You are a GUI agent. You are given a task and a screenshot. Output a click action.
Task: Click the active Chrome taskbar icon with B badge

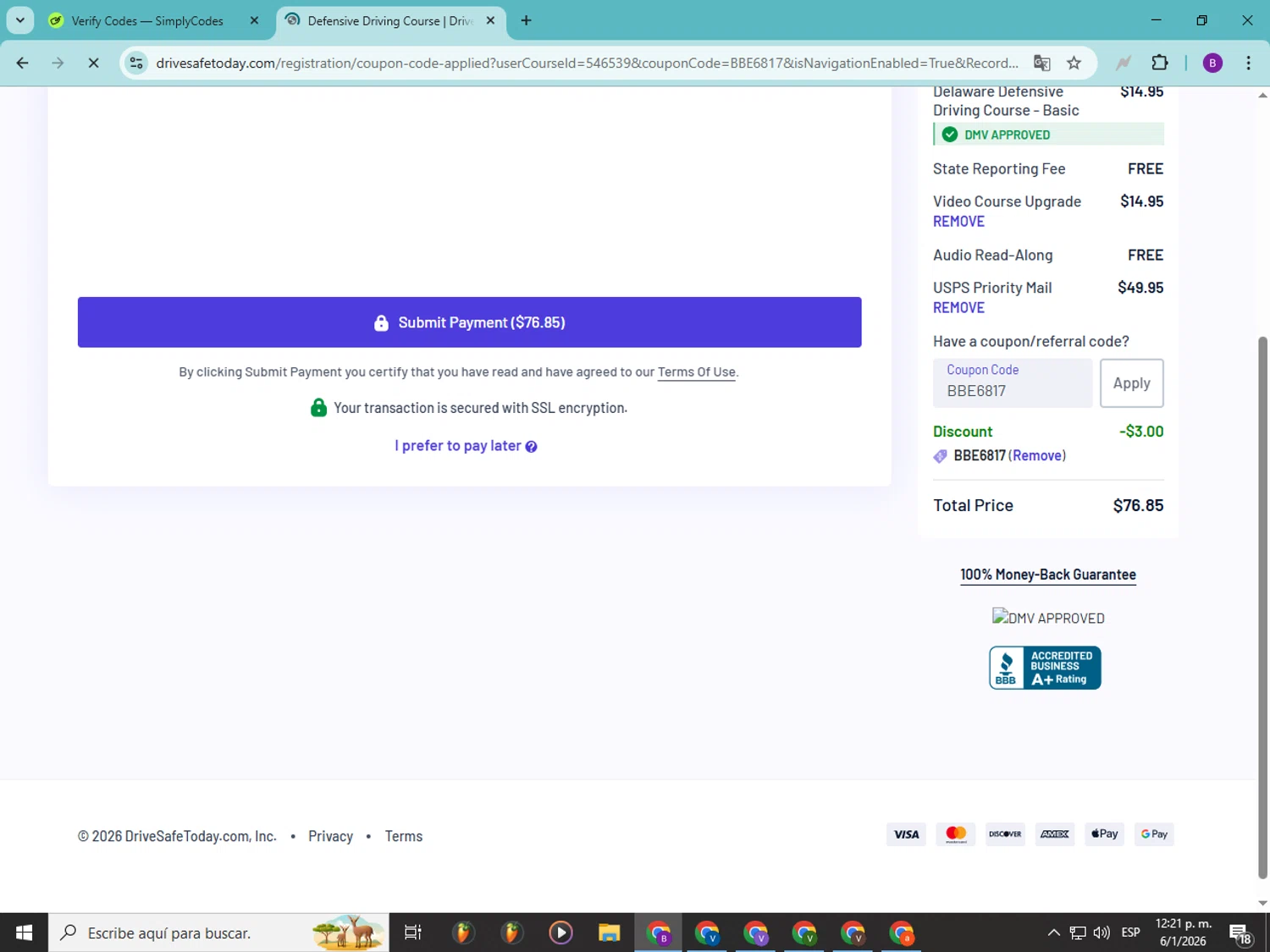tap(659, 933)
